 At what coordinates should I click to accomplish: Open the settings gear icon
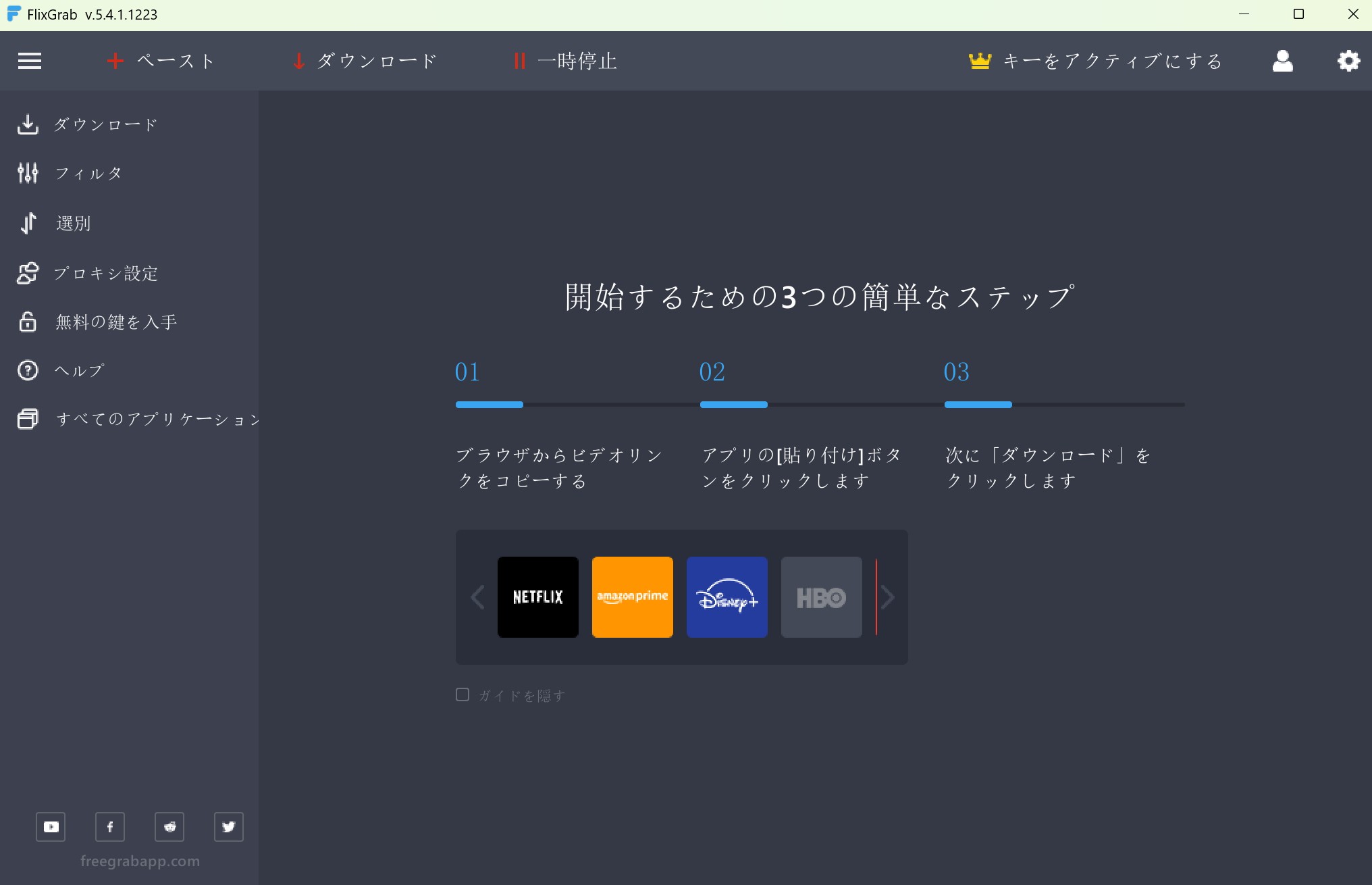[1348, 61]
